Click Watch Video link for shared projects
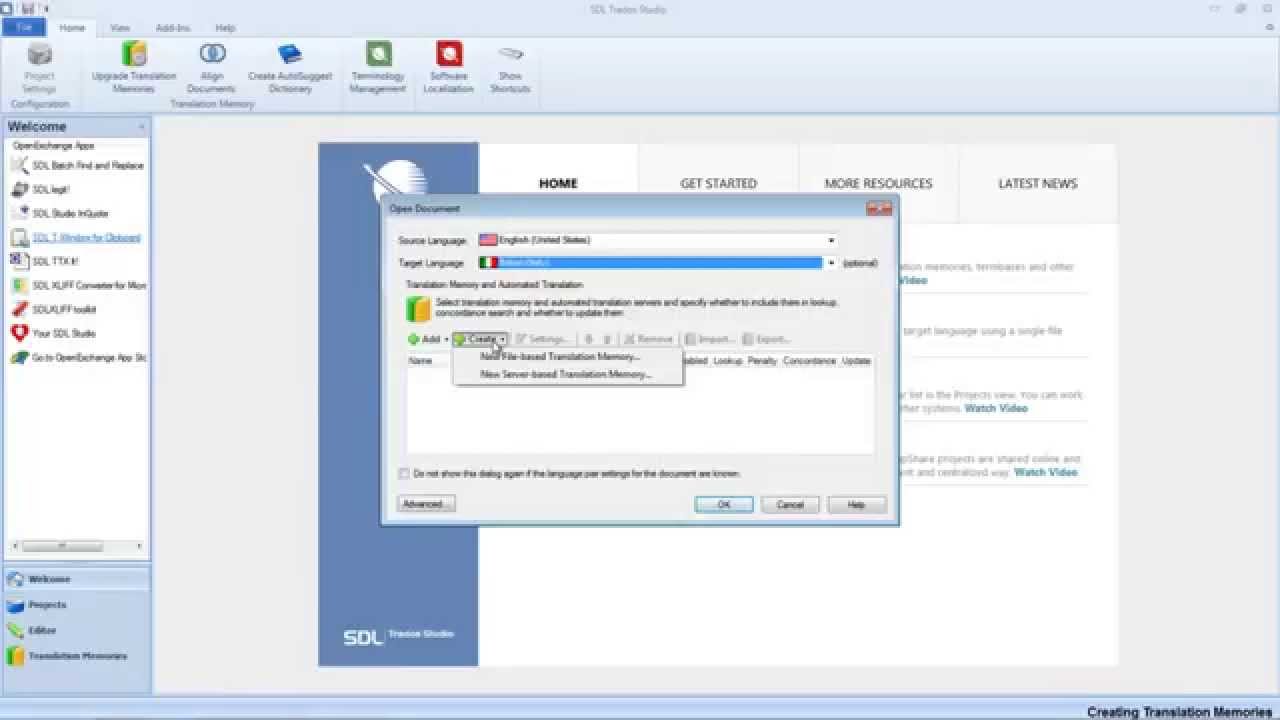 1046,472
